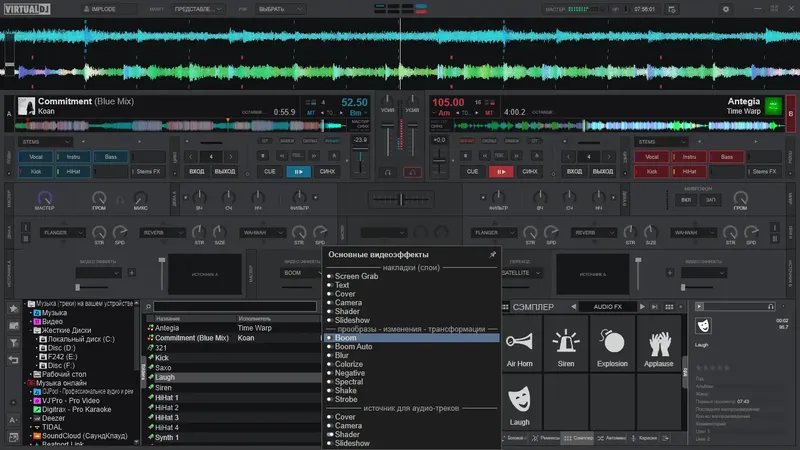
Task: Adjust deck A video vertical fader
Action: 162,274
